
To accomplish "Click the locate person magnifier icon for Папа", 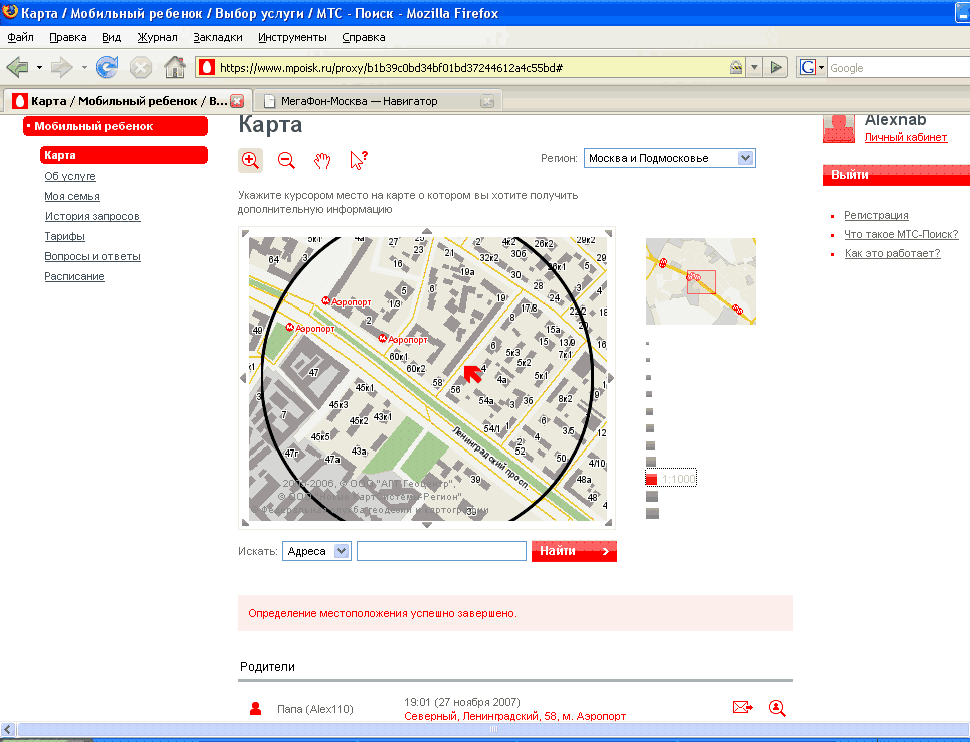I will pyautogui.click(x=777, y=708).
